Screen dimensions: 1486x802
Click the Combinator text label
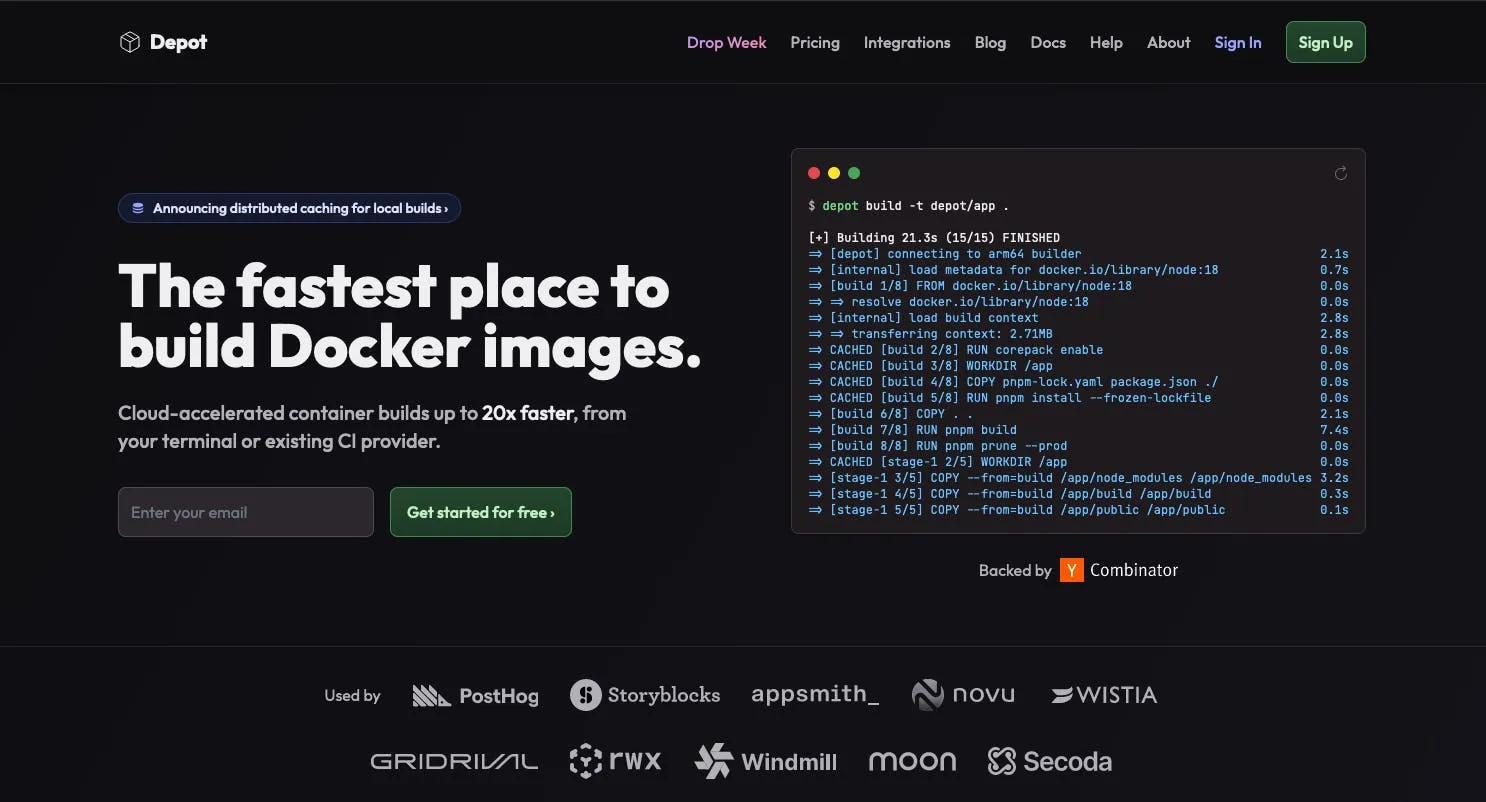1134,570
